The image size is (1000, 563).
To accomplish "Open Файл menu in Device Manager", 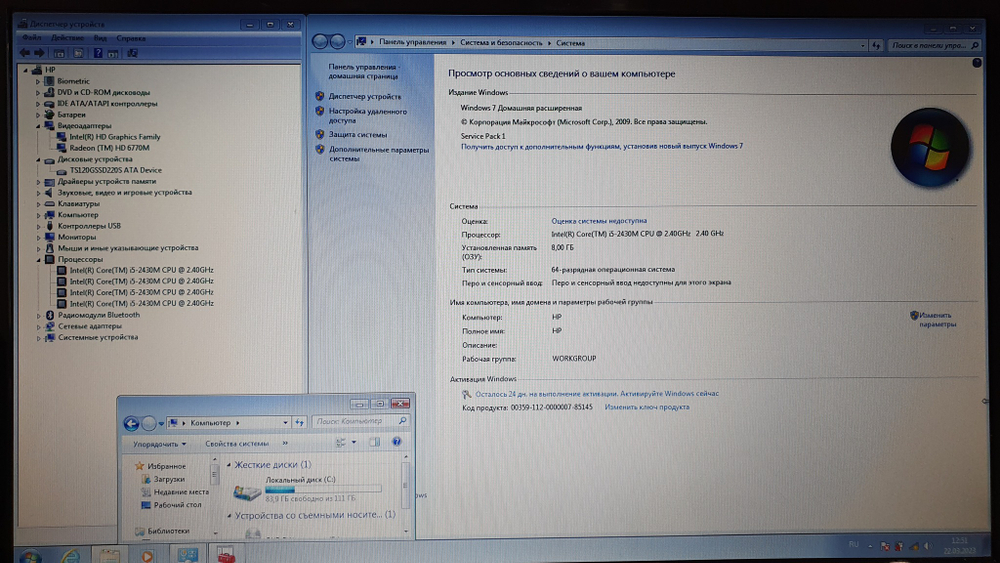I will [31, 38].
